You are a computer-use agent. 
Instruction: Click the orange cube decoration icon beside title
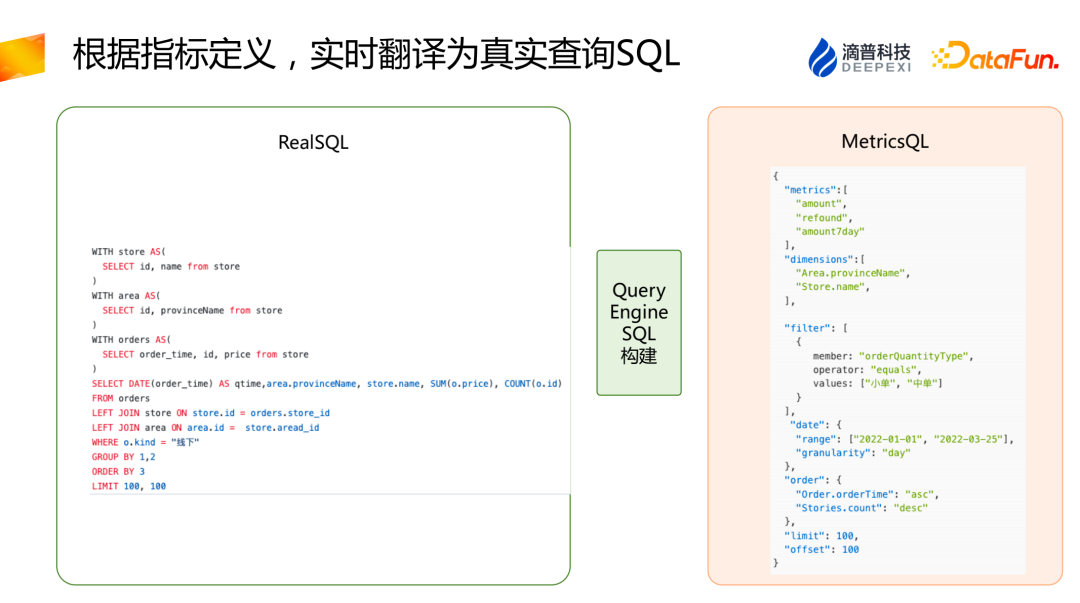22,57
